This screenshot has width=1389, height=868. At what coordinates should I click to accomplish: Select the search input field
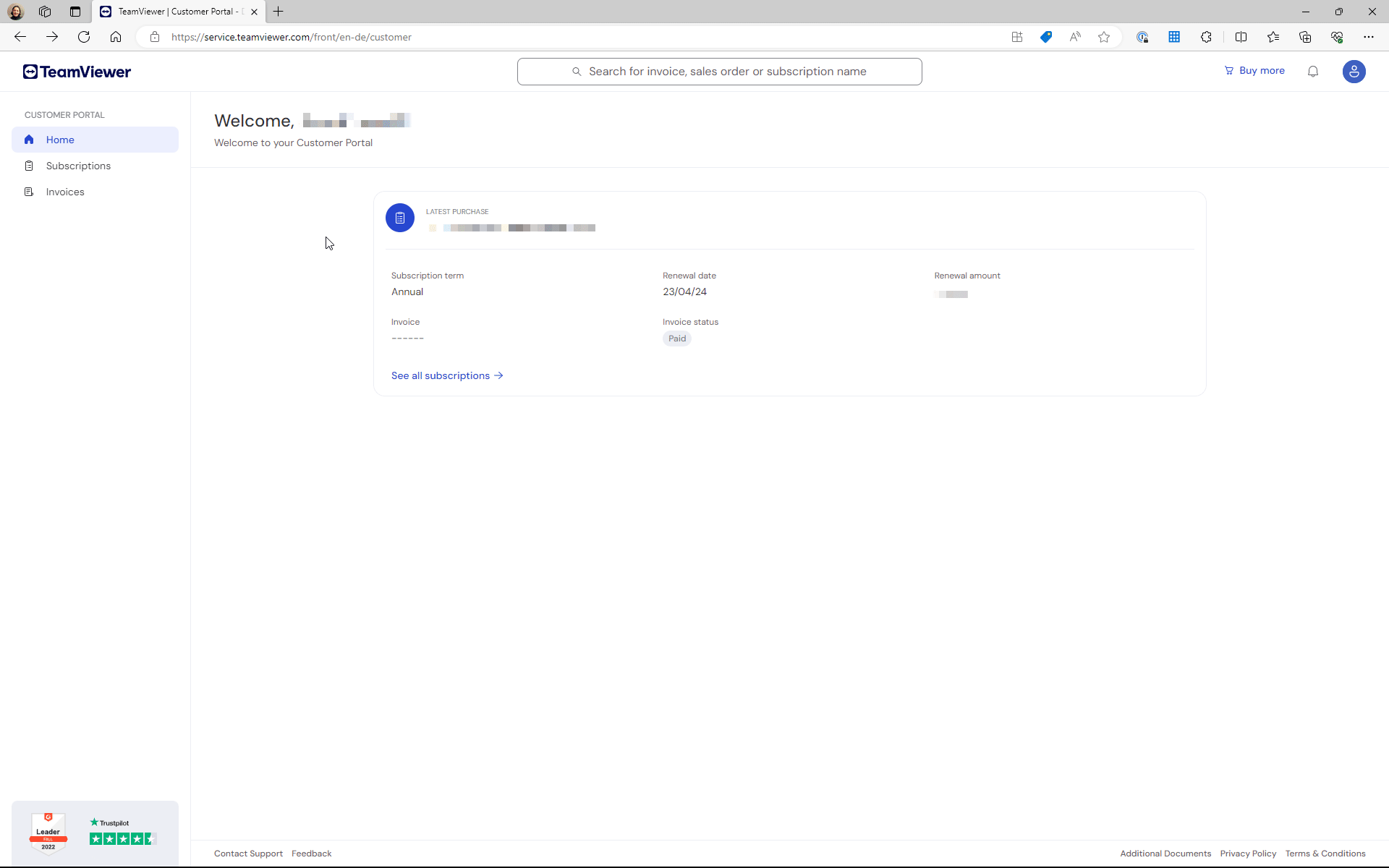pyautogui.click(x=719, y=71)
